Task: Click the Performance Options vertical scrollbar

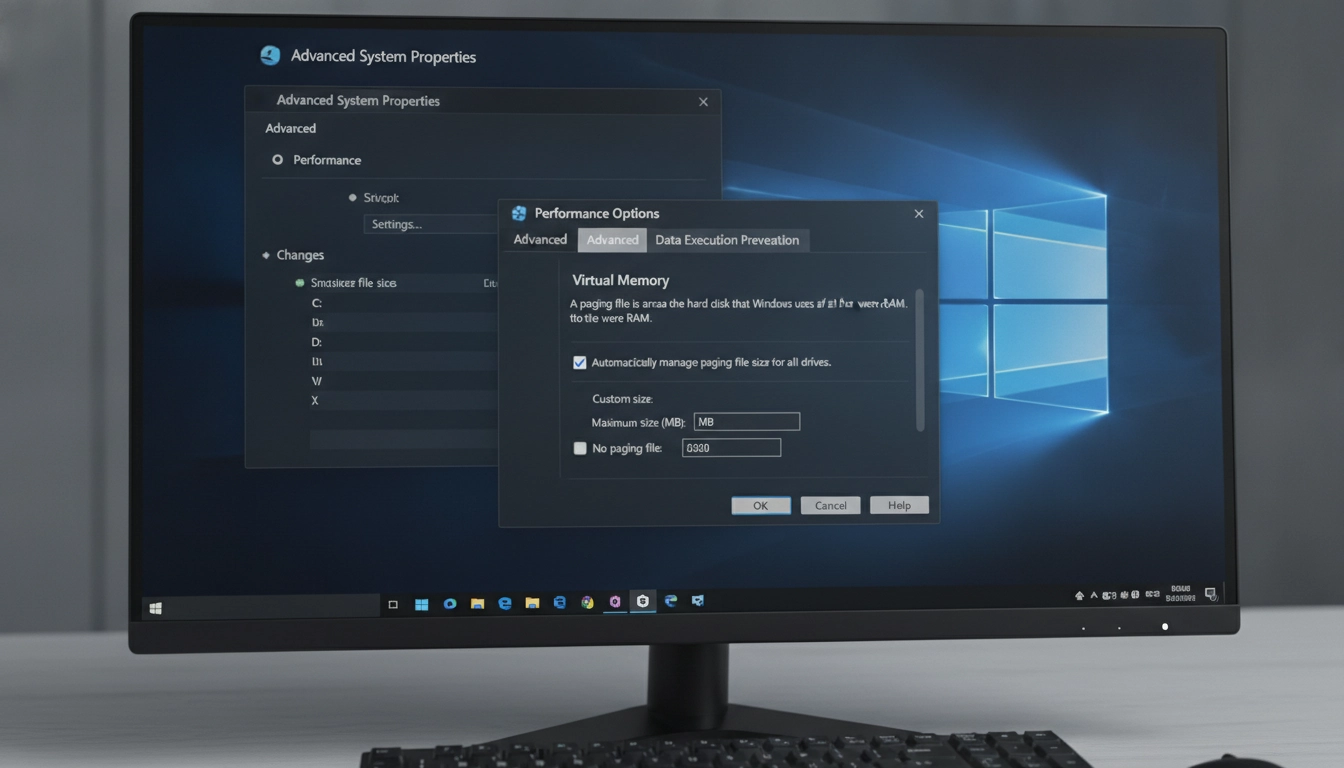Action: [x=920, y=360]
